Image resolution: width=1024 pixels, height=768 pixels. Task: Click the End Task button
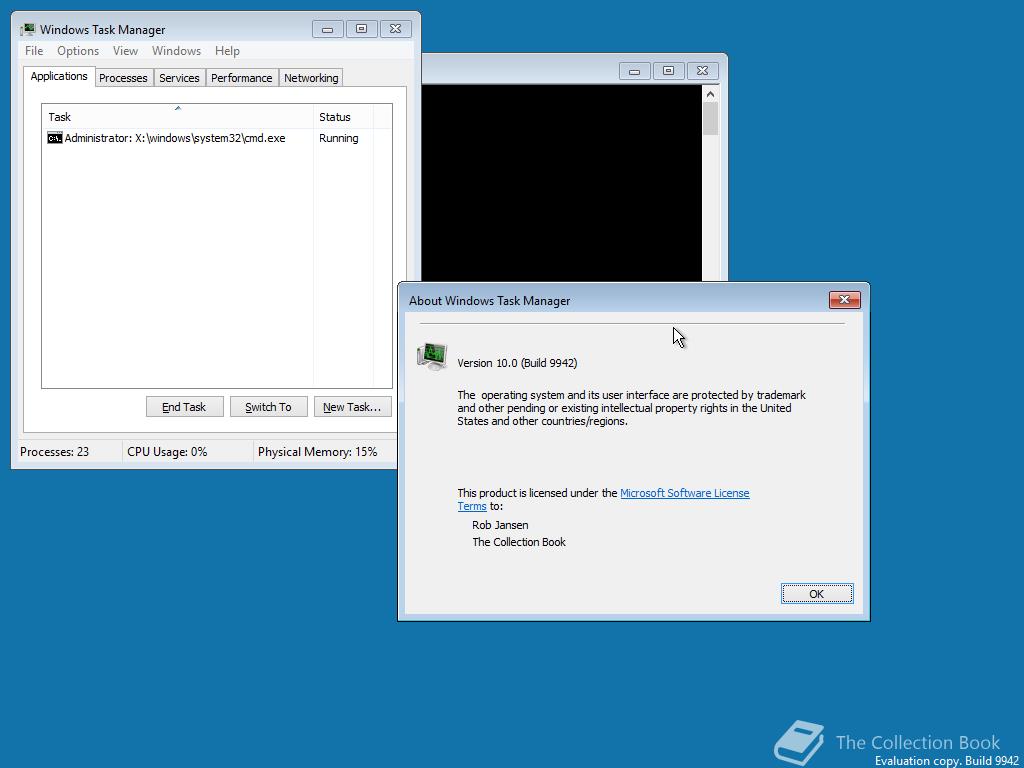pyautogui.click(x=184, y=407)
